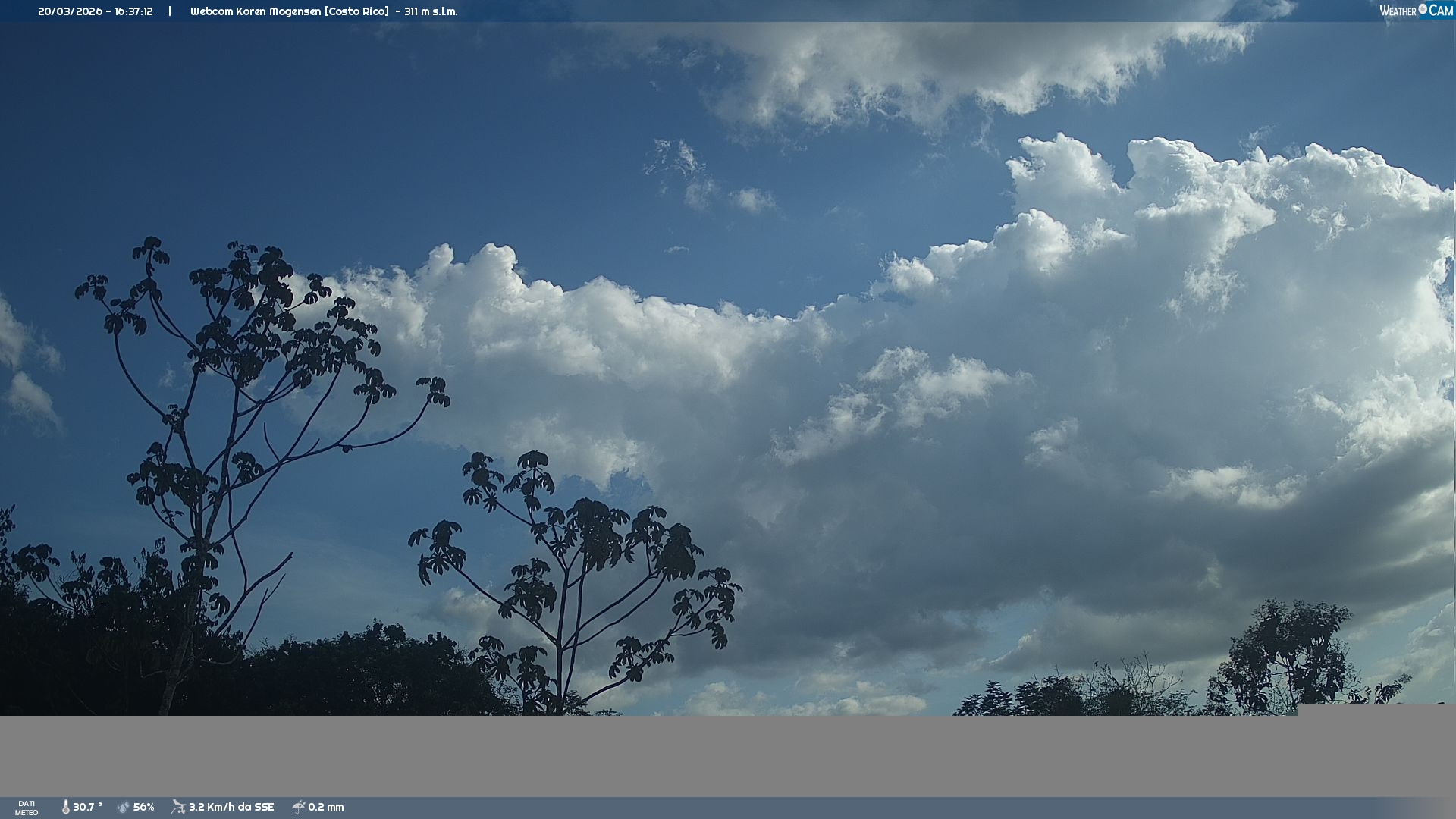This screenshot has width=1456, height=819.
Task: Click the WEATHER text in the logo
Action: click(1398, 11)
